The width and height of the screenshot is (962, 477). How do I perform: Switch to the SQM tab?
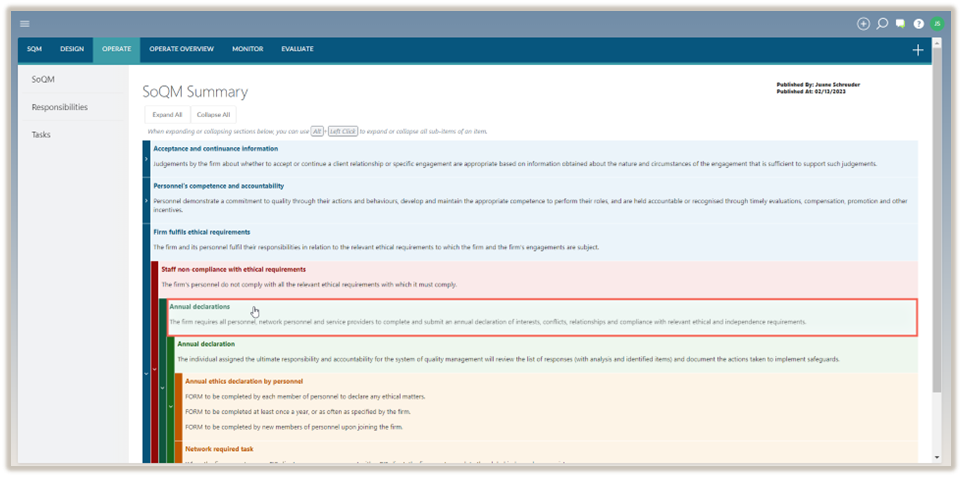(x=35, y=49)
